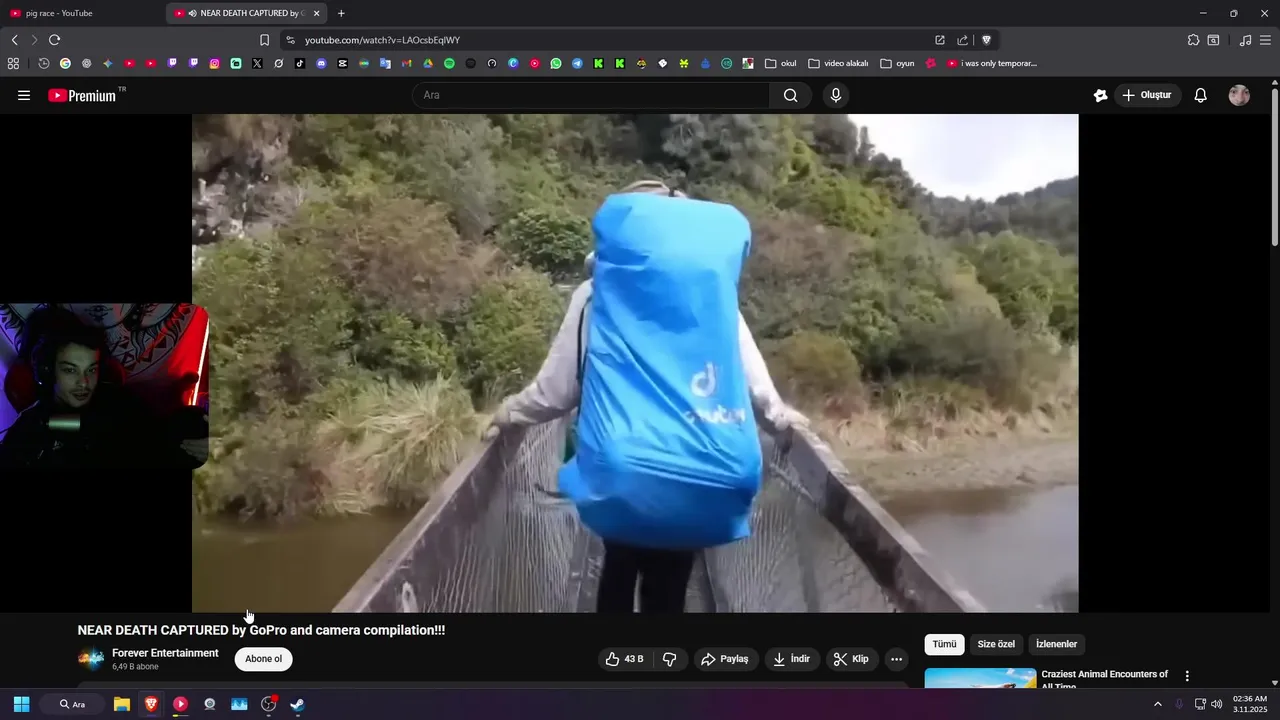The width and height of the screenshot is (1280, 720).
Task: Click the youtube.com address bar URL
Action: tap(382, 40)
